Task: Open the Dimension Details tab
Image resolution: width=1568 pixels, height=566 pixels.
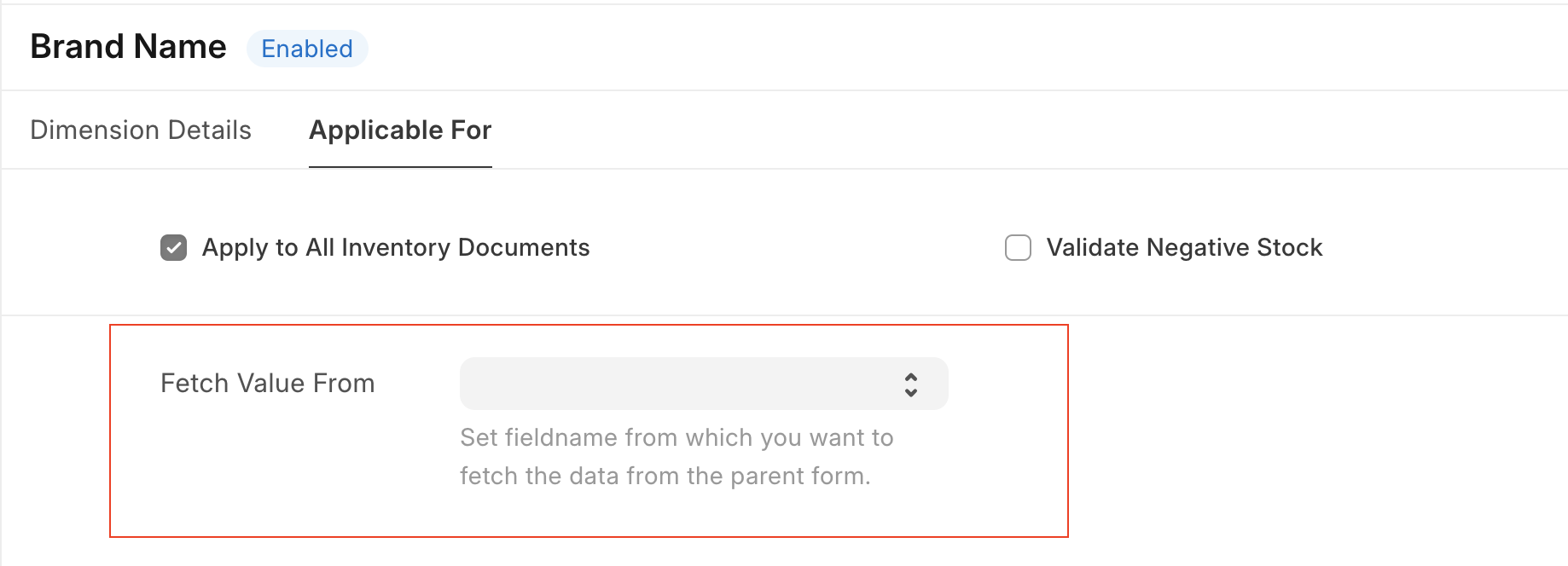Action: (x=141, y=130)
